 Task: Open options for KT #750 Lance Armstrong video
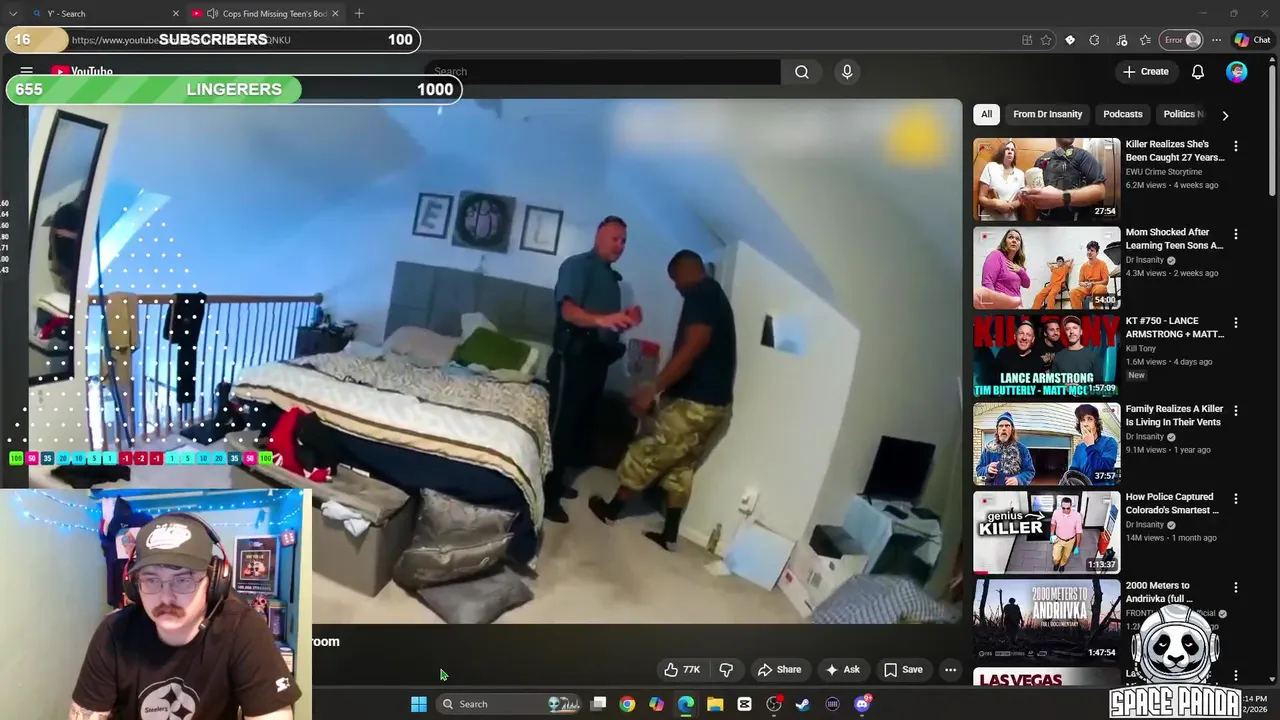(x=1236, y=323)
